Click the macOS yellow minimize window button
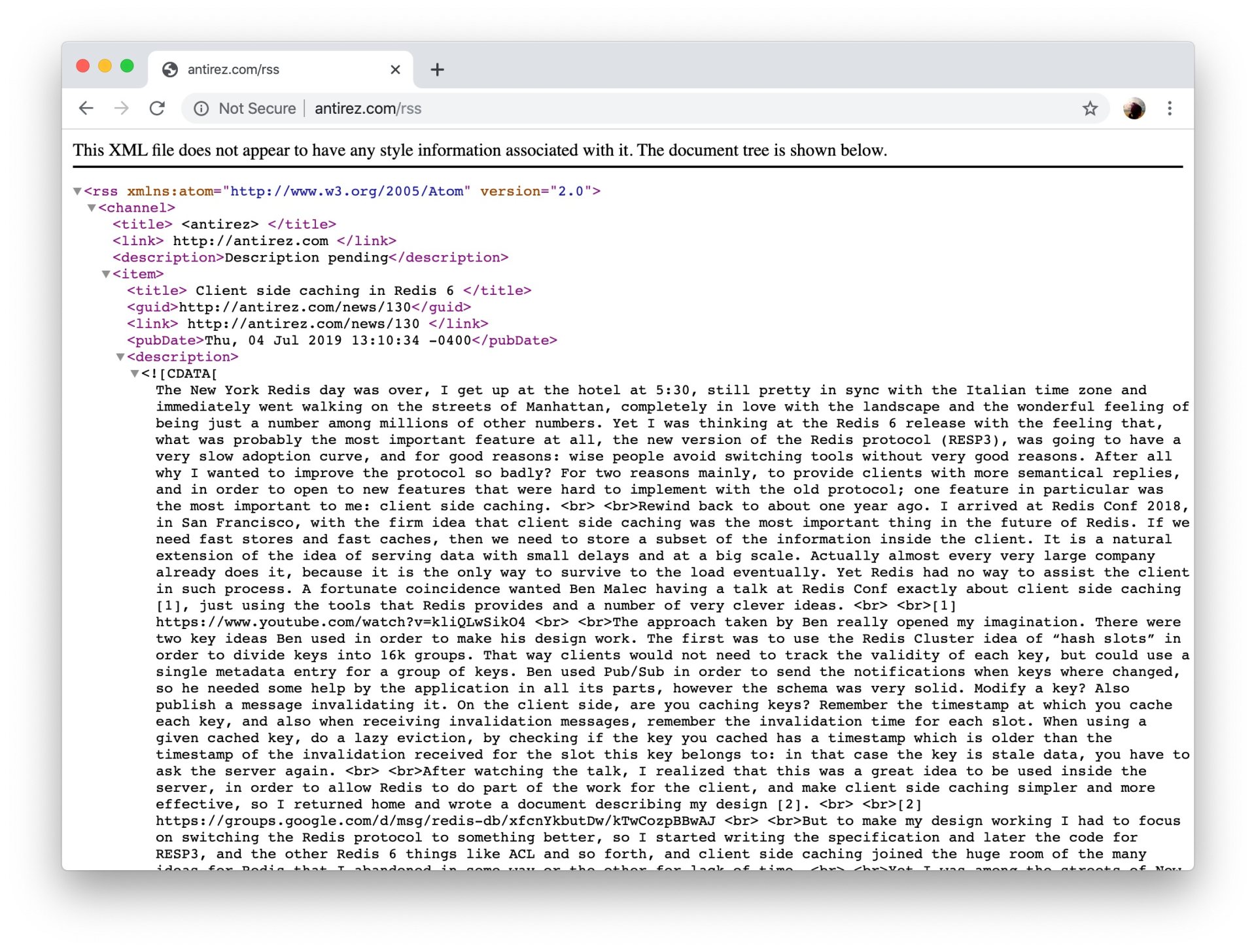This screenshot has height=952, width=1256. pos(105,66)
